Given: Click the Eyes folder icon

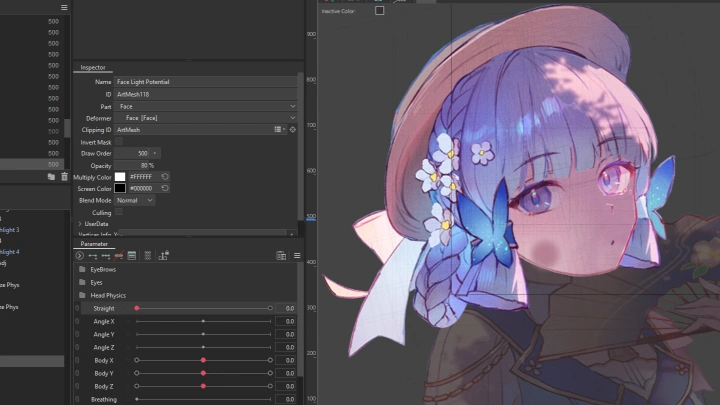Looking at the screenshot, I should click(82, 282).
